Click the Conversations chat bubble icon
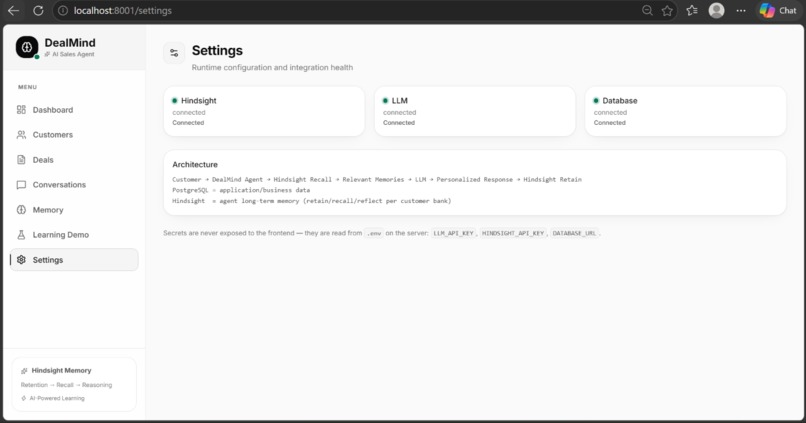This screenshot has width=806, height=423. pyautogui.click(x=21, y=185)
